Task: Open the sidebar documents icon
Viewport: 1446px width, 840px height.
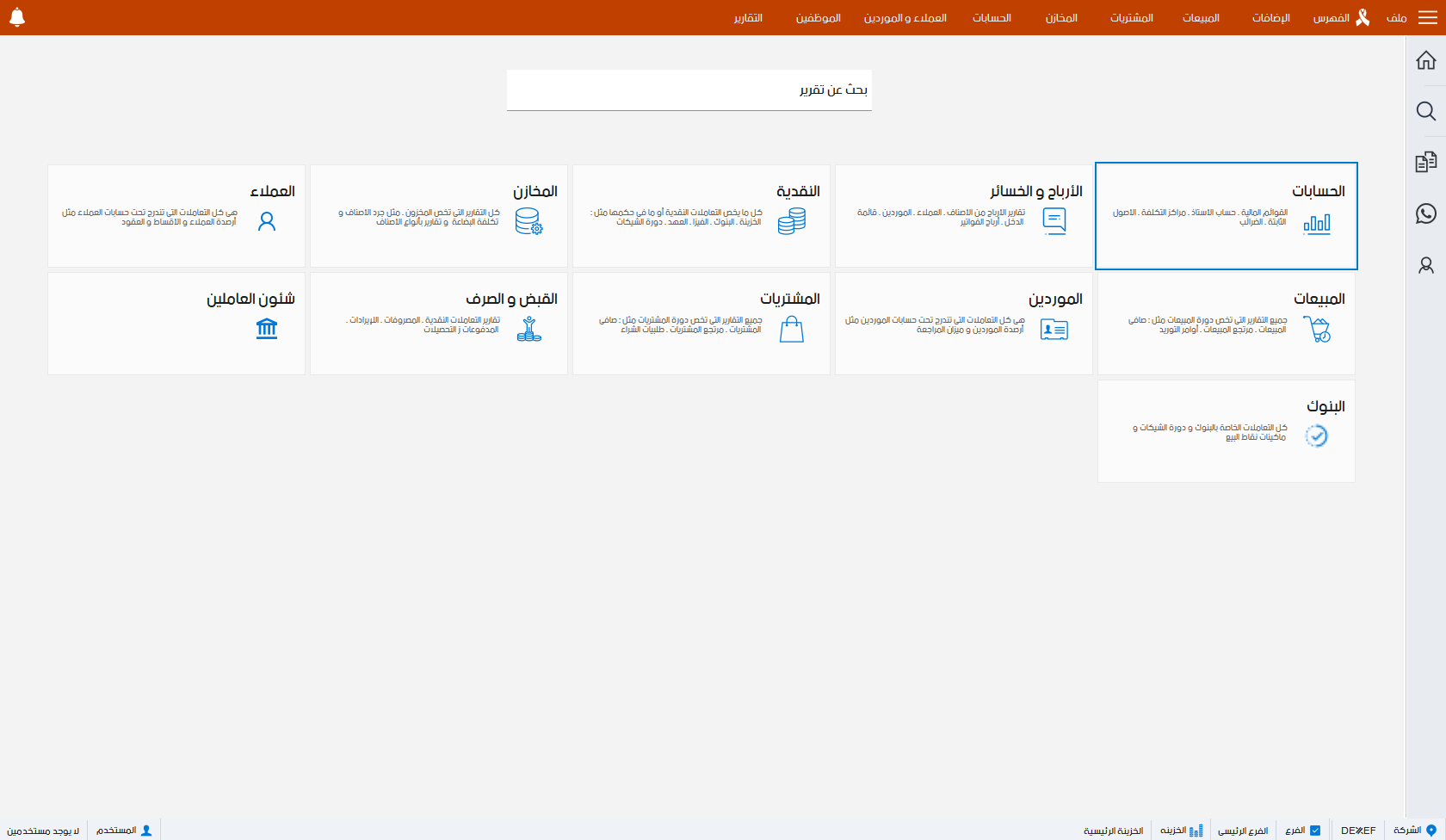Action: click(x=1426, y=162)
